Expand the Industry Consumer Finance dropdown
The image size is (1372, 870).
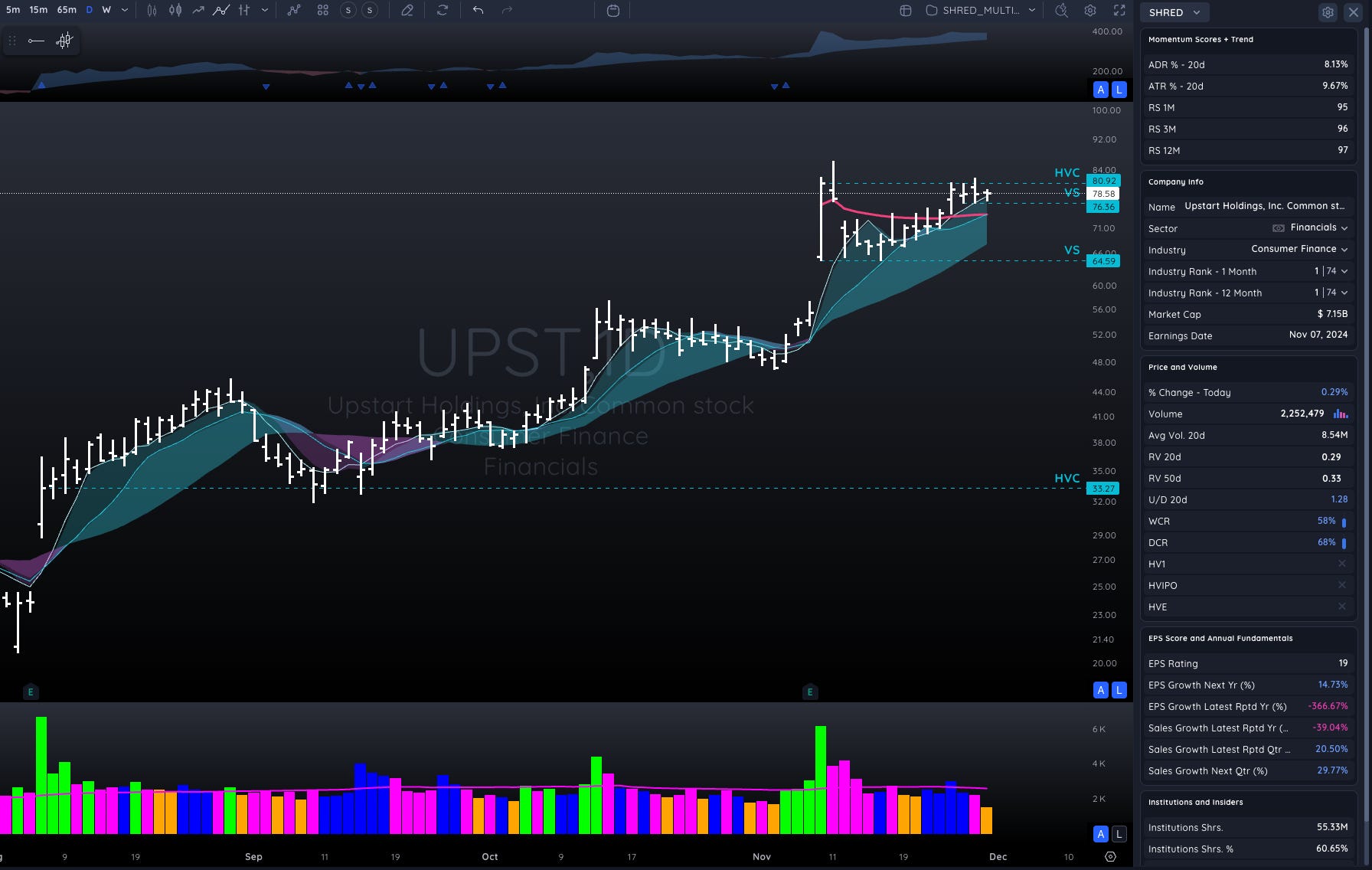tap(1344, 250)
